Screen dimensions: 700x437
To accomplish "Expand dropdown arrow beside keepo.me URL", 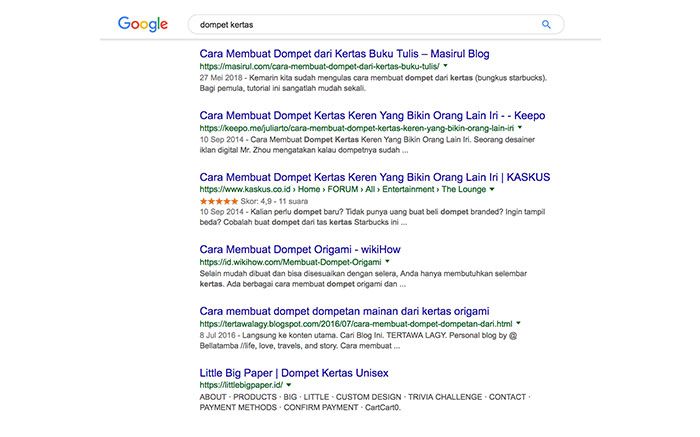I will point(520,128).
